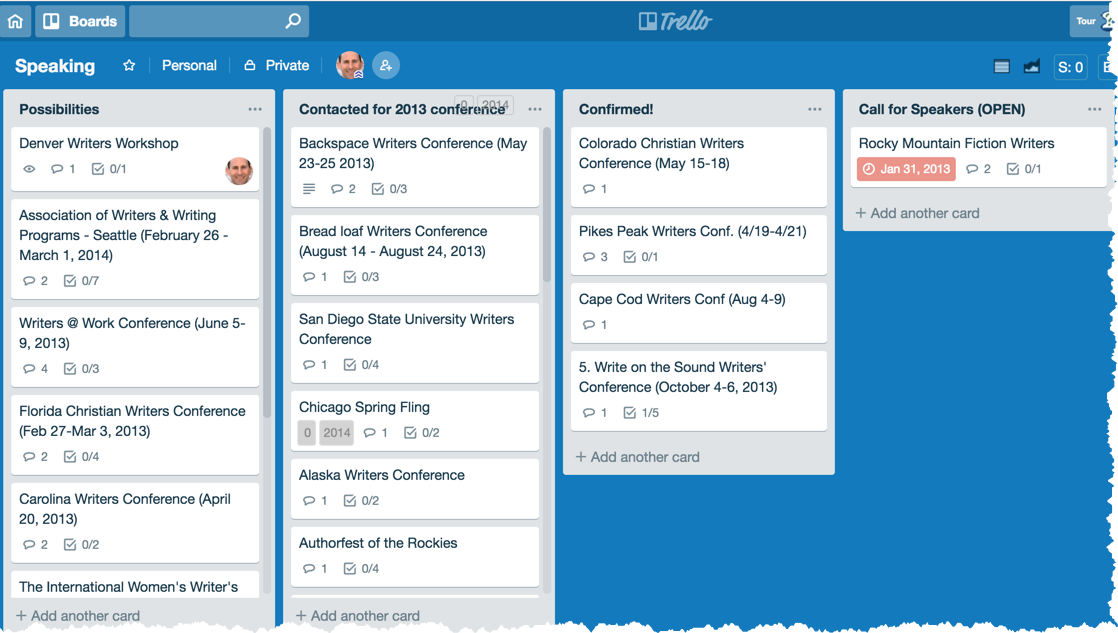Image resolution: width=1118 pixels, height=633 pixels.
Task: Click 0/2 checklist on Chicago Spring Fling
Action: 421,433
